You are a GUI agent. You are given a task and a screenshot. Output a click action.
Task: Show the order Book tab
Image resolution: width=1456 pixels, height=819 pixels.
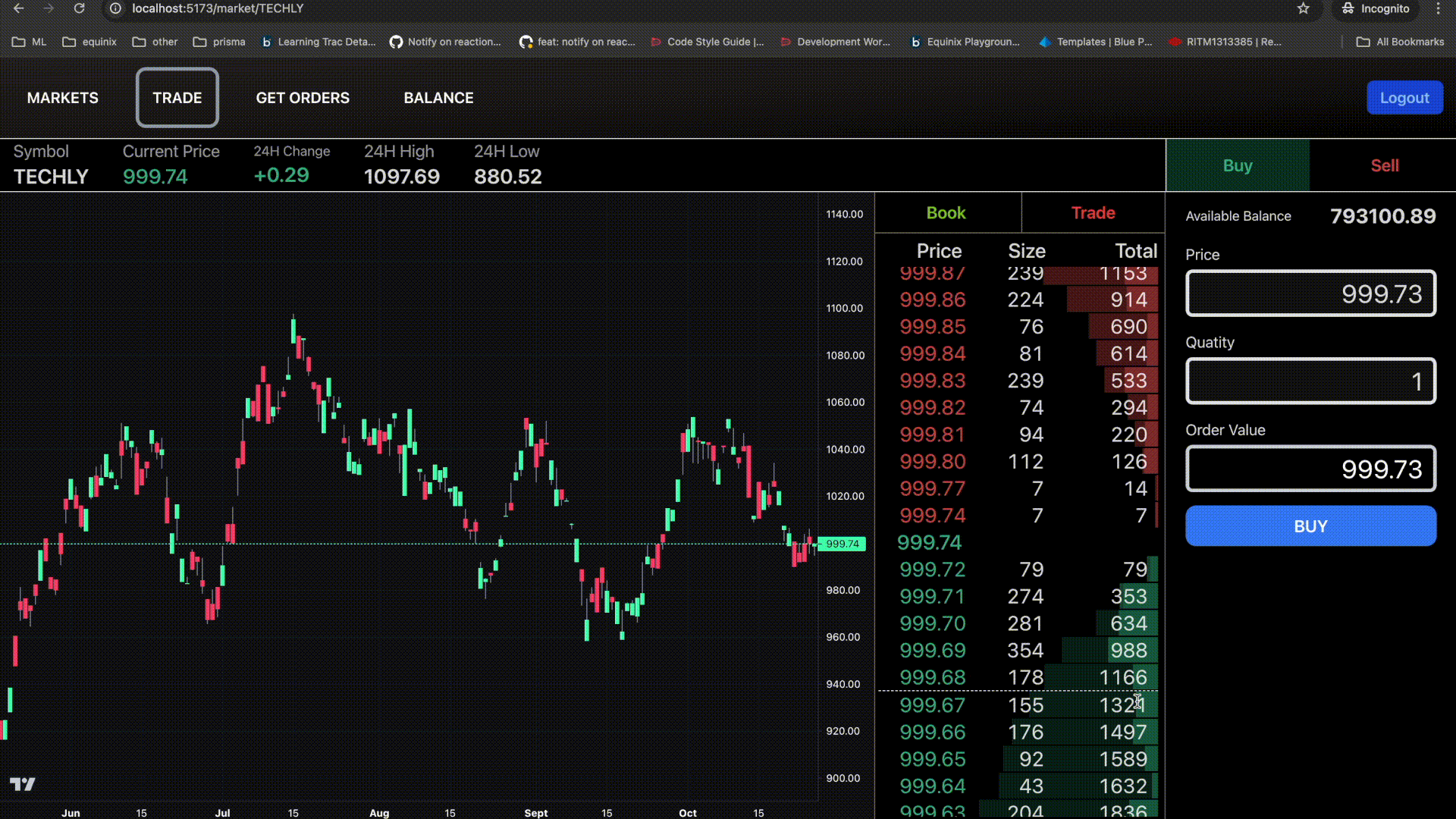pyautogui.click(x=946, y=213)
